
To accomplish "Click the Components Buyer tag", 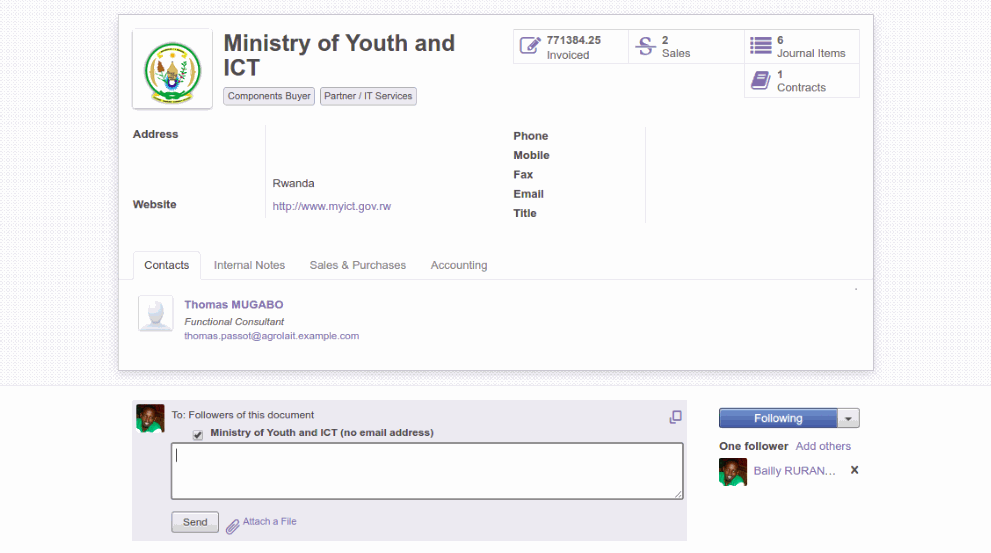I will click(269, 96).
